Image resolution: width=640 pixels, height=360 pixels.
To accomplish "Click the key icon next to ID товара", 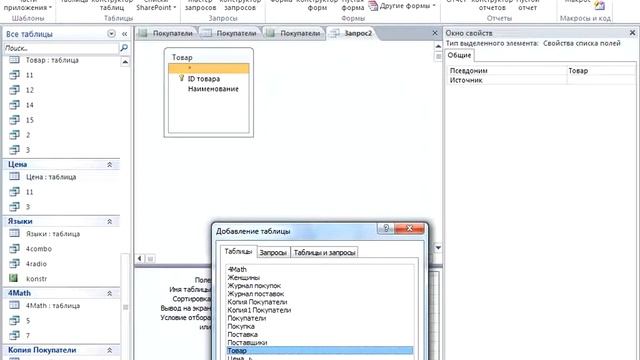I will click(182, 78).
